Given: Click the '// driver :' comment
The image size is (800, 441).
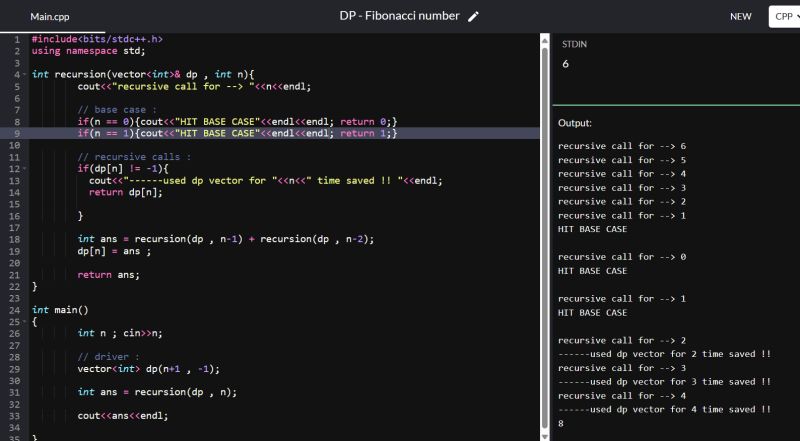Looking at the screenshot, I should 108,357.
